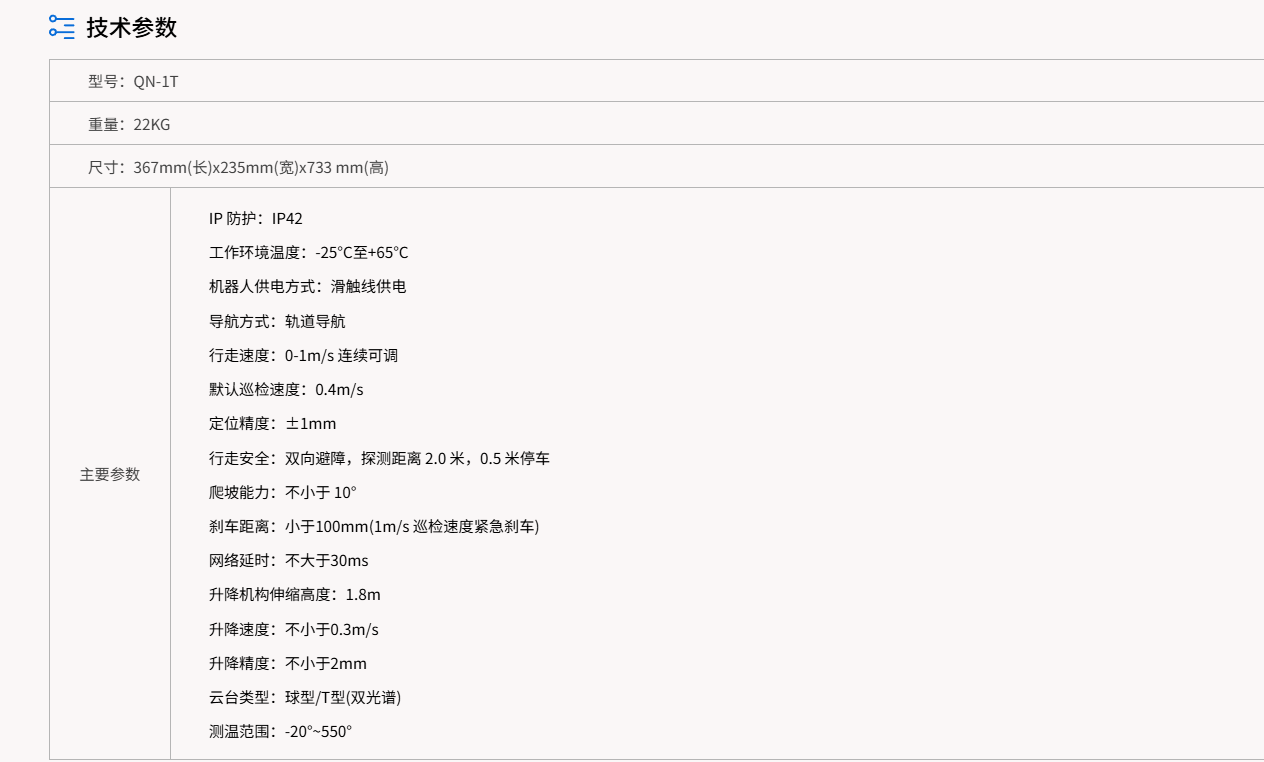Select the 重量 22KG entry

click(x=125, y=124)
